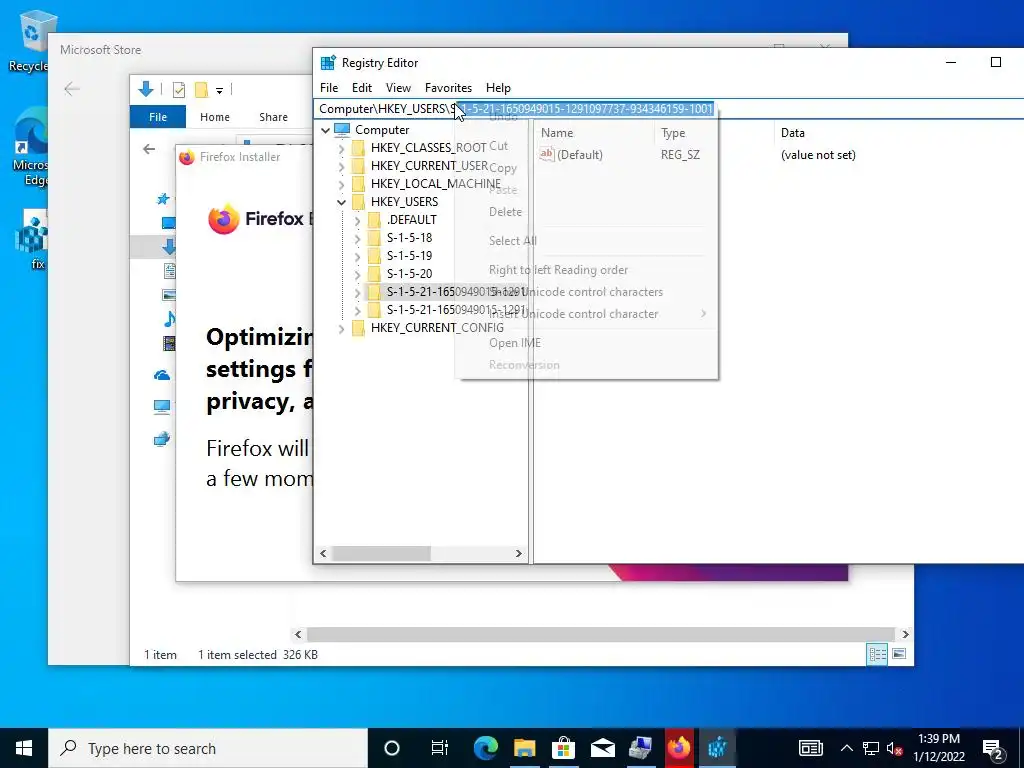Select the HKEY_CURRENT_CONFIG key
This screenshot has width=1024, height=768.
point(437,328)
